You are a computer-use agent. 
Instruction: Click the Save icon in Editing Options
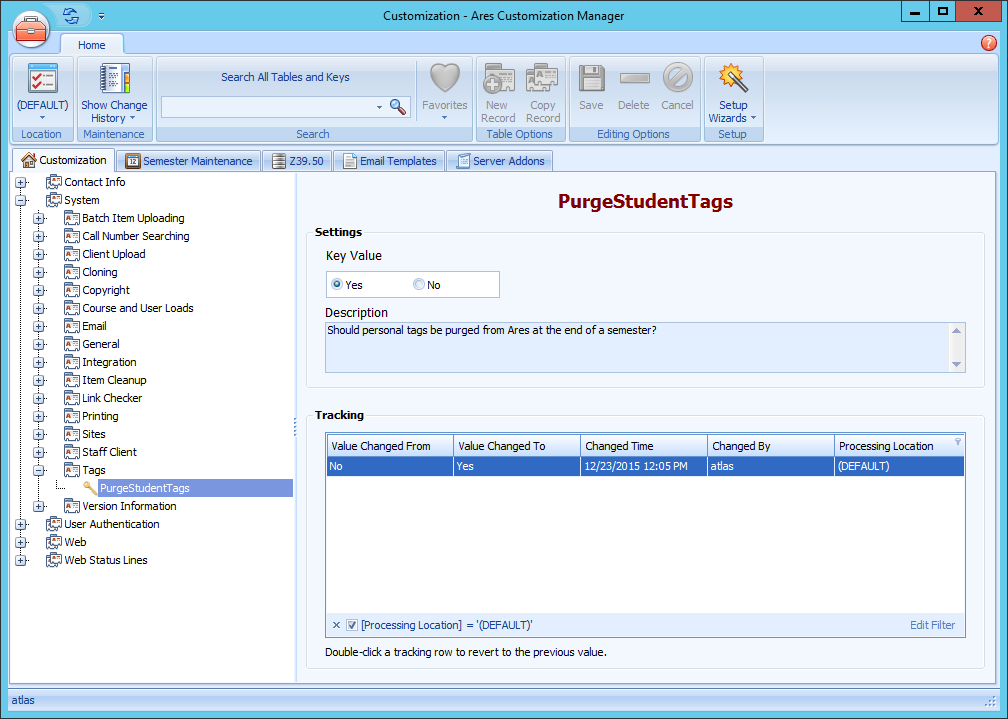pos(591,80)
